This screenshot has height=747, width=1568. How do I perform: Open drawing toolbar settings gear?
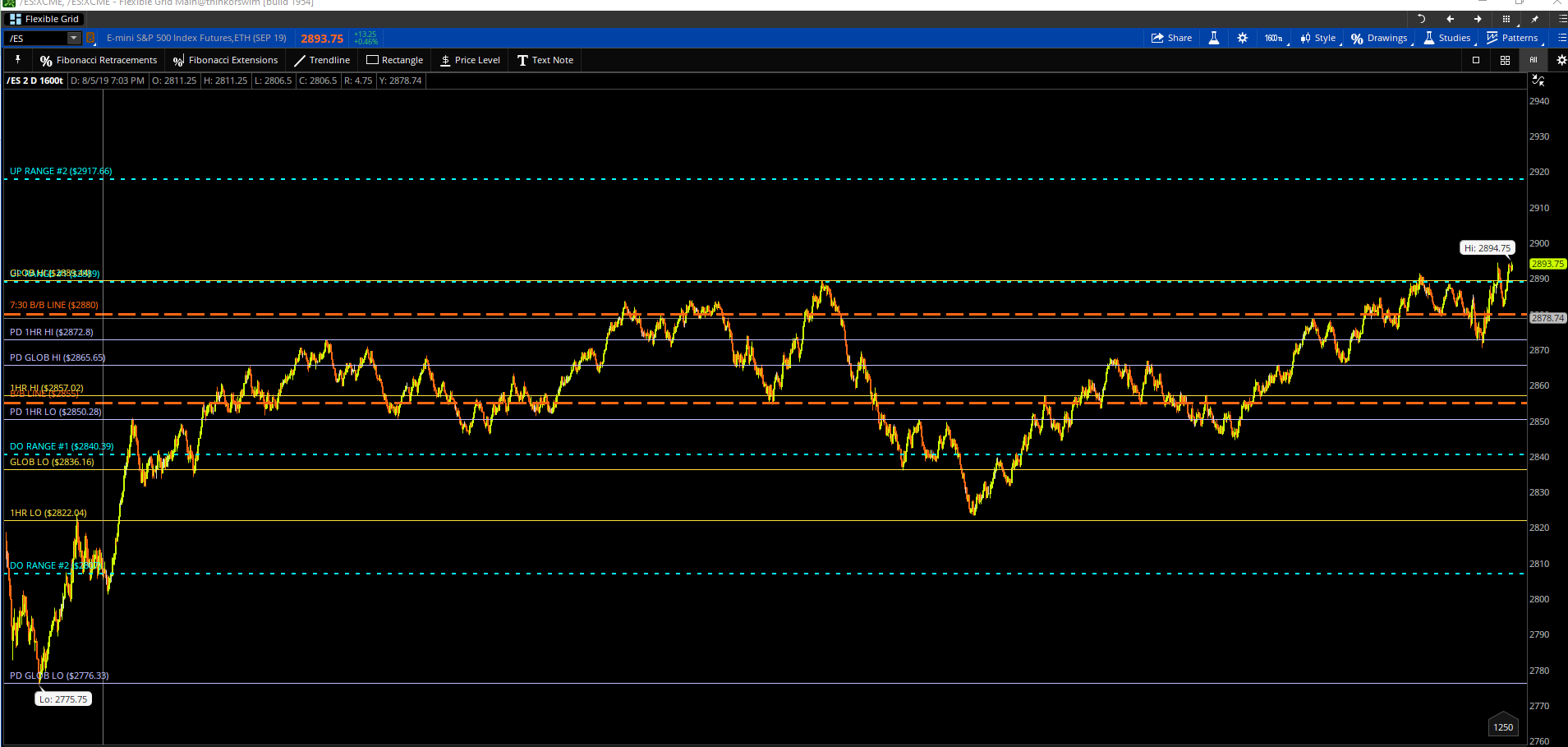coord(1561,60)
